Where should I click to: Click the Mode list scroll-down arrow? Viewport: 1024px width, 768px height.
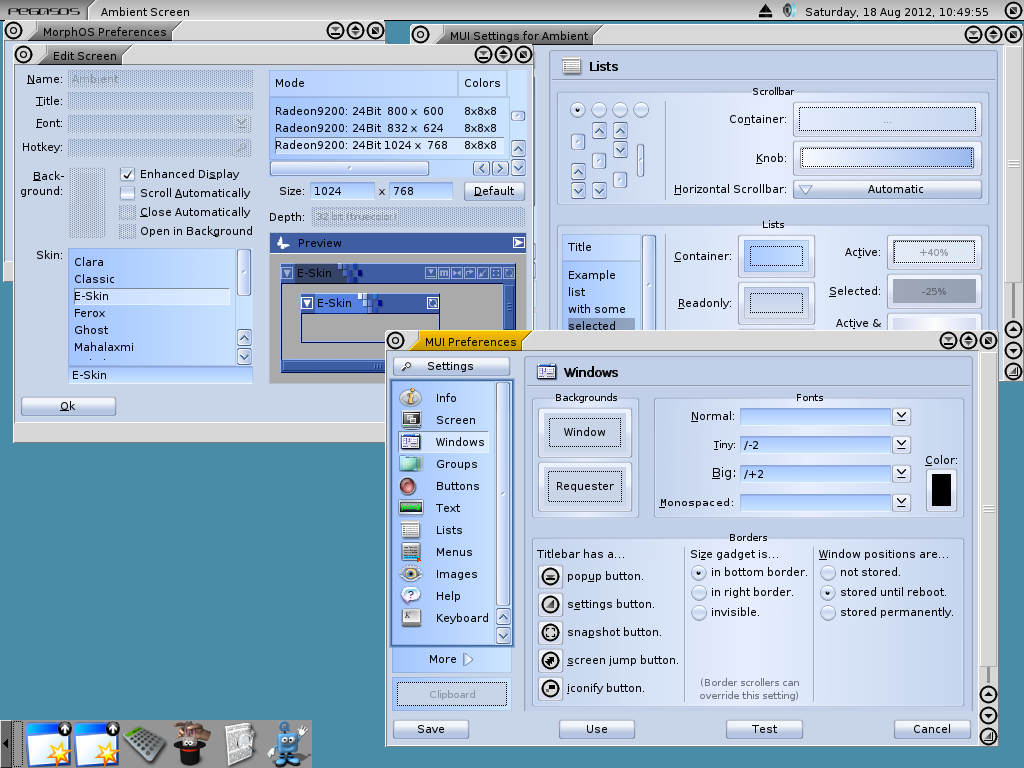tap(518, 168)
